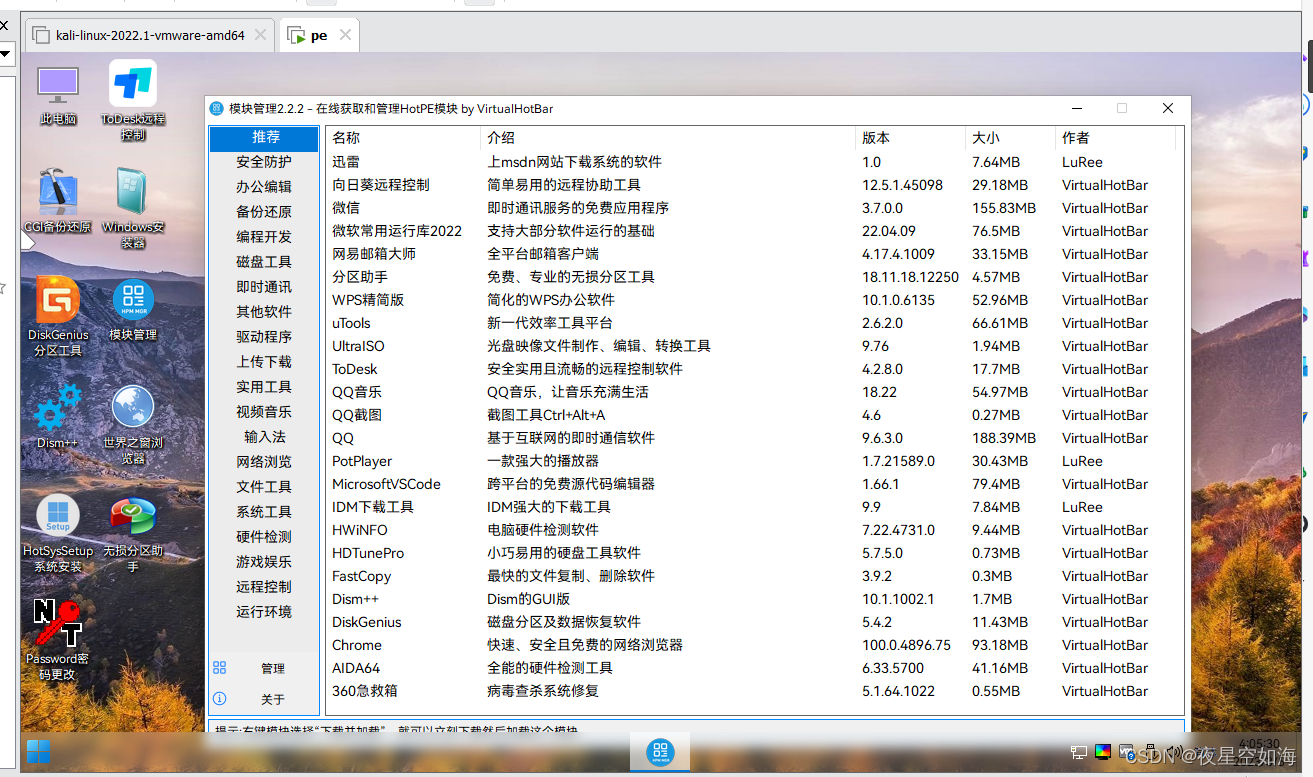Sort modules by 版本 column header
The width and height of the screenshot is (1313, 777).
point(911,138)
